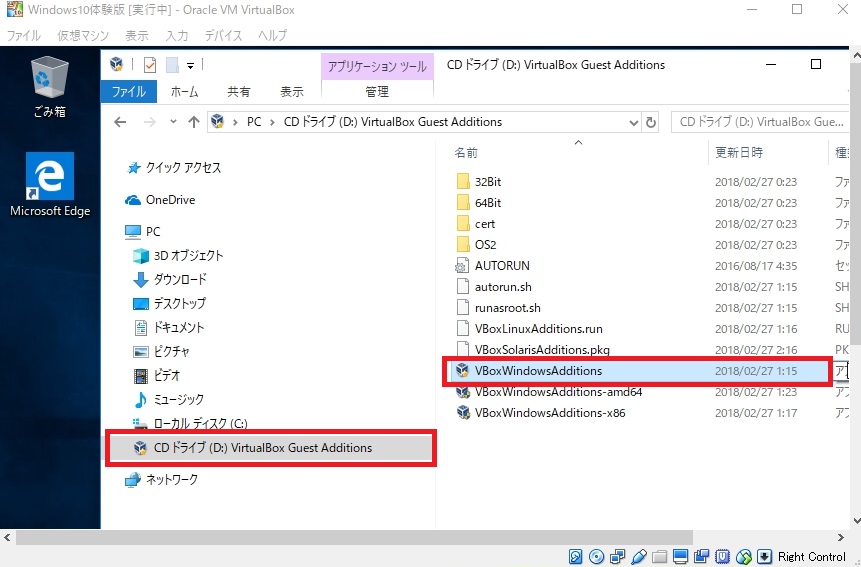The width and height of the screenshot is (861, 567).
Task: Select the 32Bit folder
Action: (488, 182)
